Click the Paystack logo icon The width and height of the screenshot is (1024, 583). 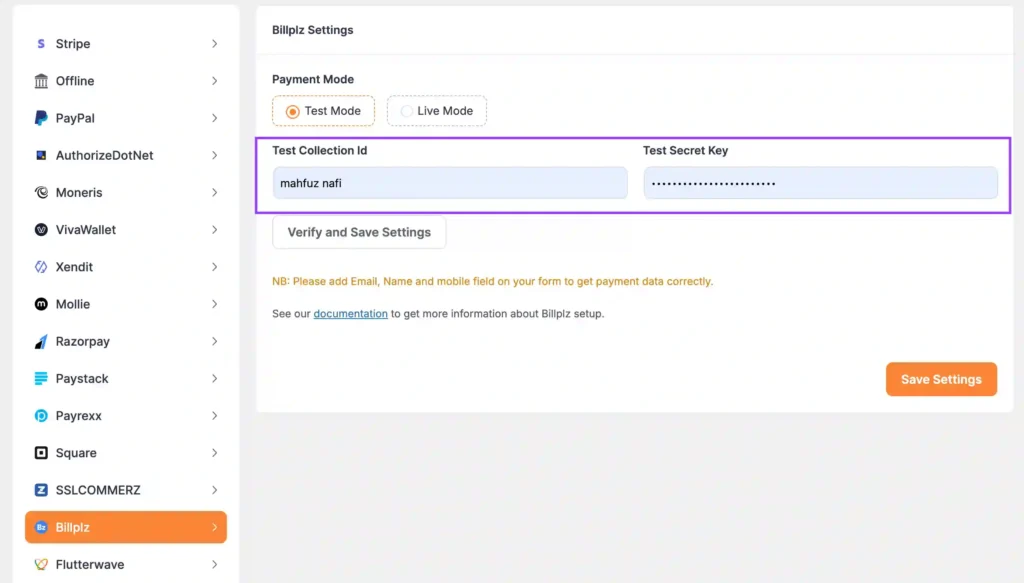(x=41, y=379)
